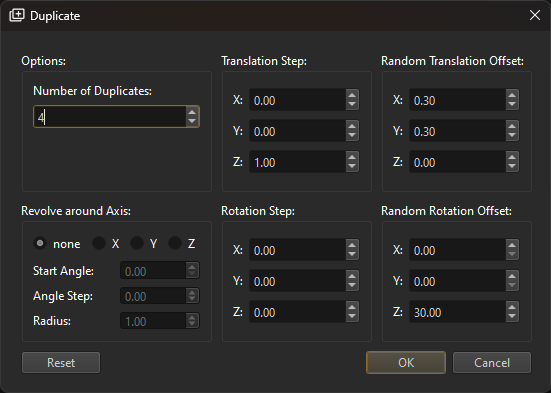Viewport: 551px width, 393px height.
Task: Close the Duplicate dialog
Action: 534,15
